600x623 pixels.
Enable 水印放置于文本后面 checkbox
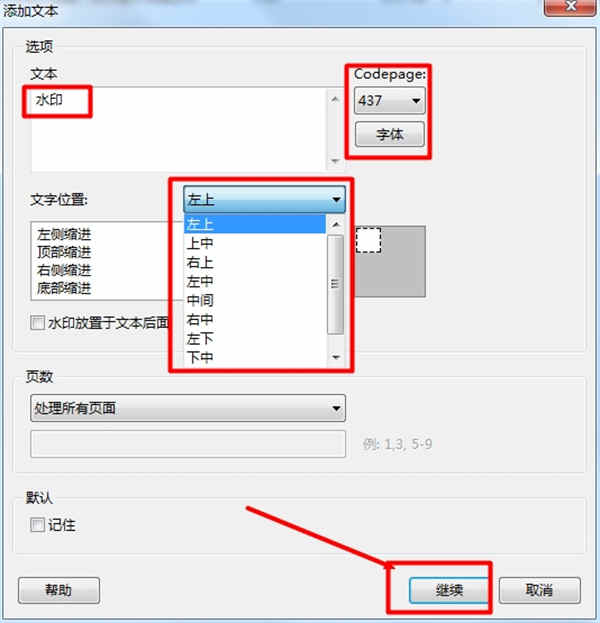pyautogui.click(x=37, y=323)
